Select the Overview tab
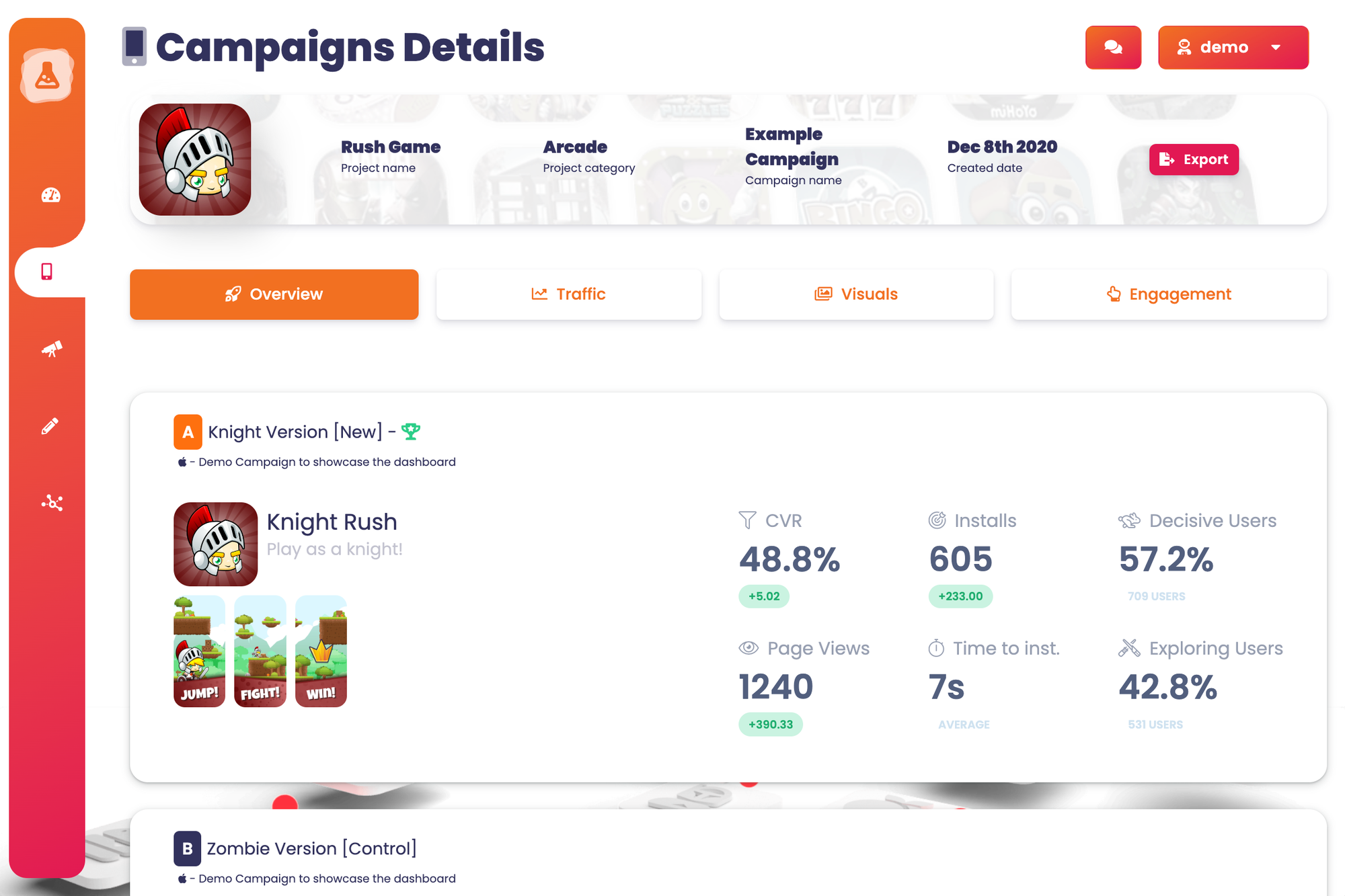 [274, 294]
